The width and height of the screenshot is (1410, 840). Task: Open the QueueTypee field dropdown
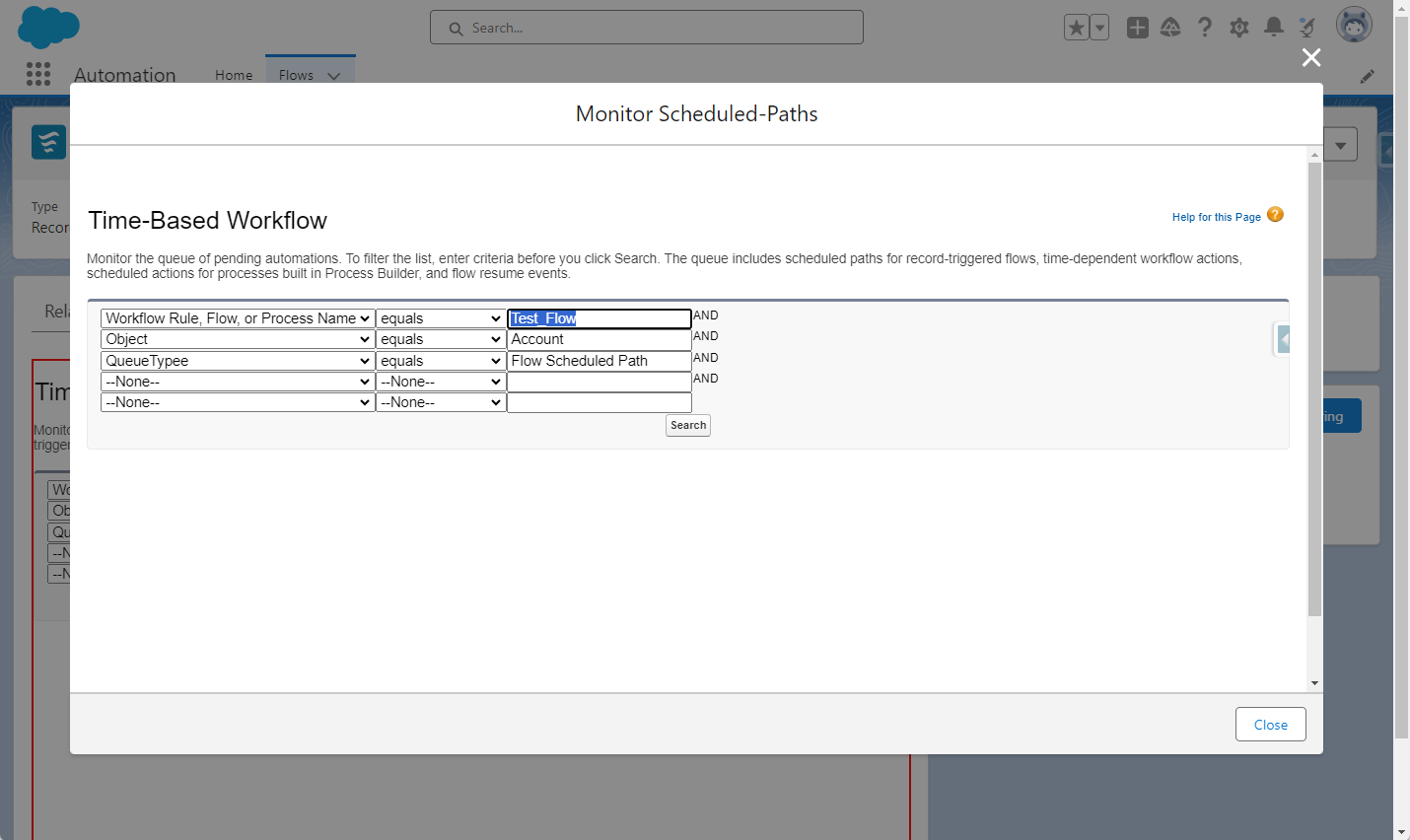click(x=238, y=361)
